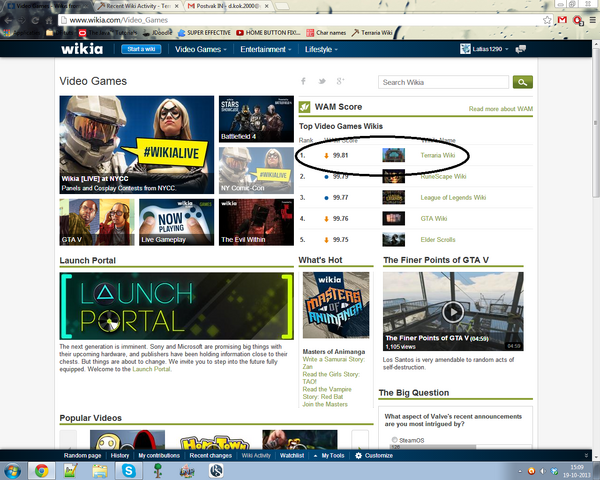Click the Google Plus share icon
This screenshot has width=600, height=480.
tap(340, 81)
